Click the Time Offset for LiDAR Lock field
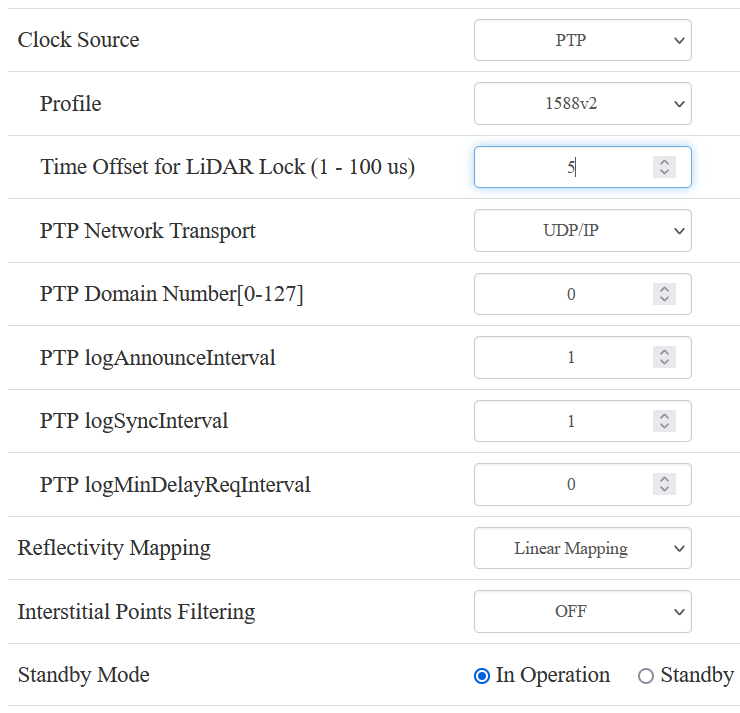740x713 pixels. (560, 167)
